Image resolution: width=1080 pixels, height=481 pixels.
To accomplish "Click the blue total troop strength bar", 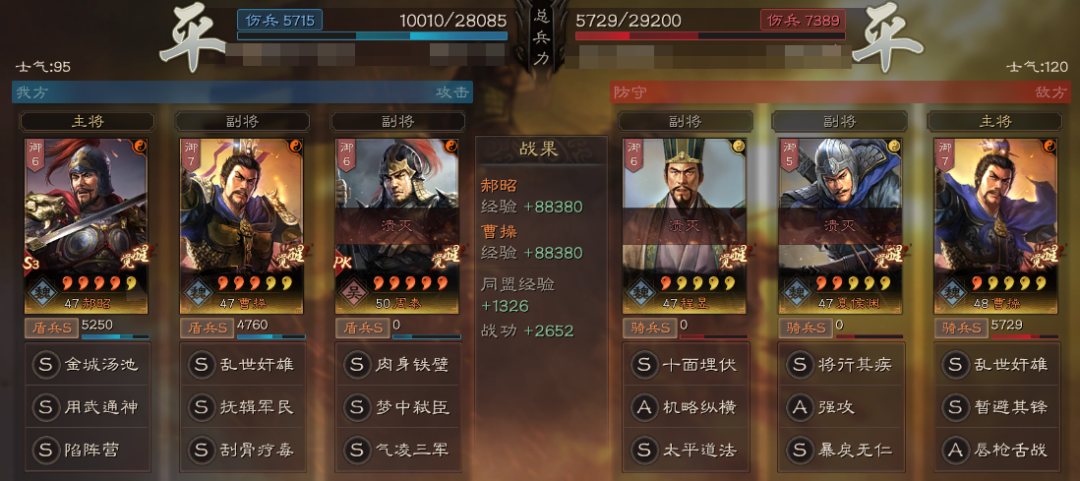I will (372, 36).
